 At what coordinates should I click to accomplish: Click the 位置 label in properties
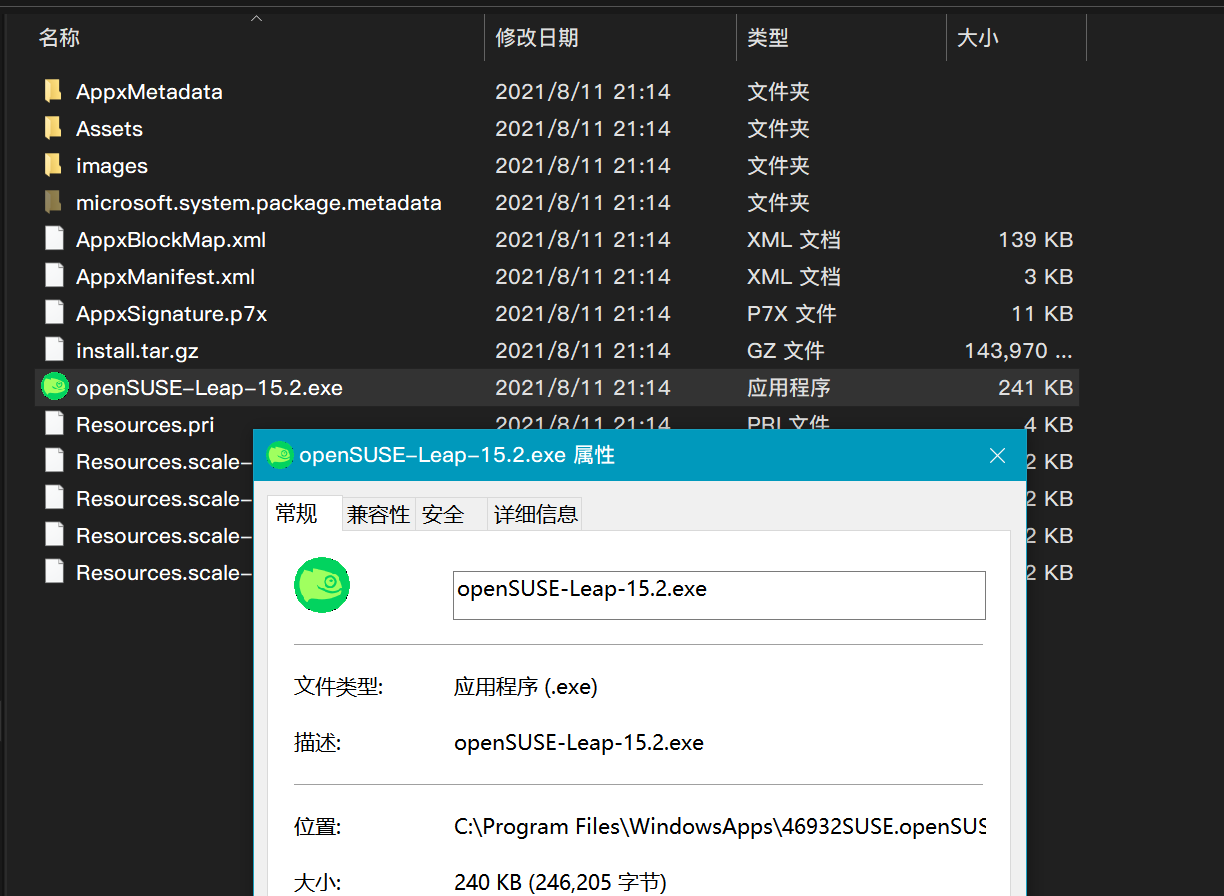(317, 827)
